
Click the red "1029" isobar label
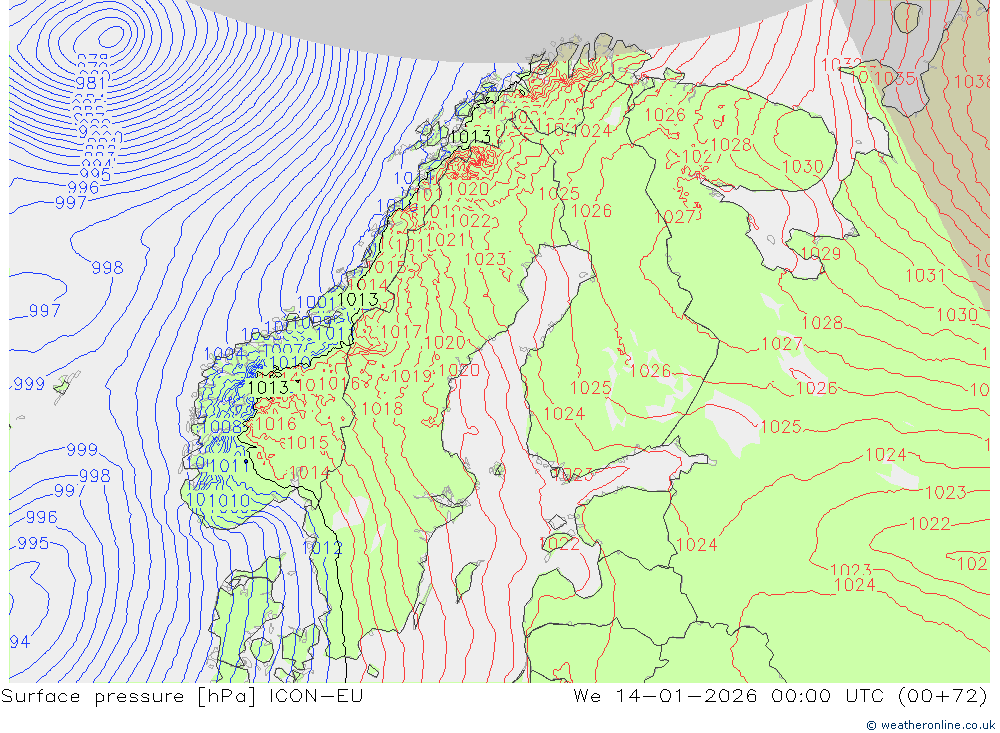click(x=821, y=254)
